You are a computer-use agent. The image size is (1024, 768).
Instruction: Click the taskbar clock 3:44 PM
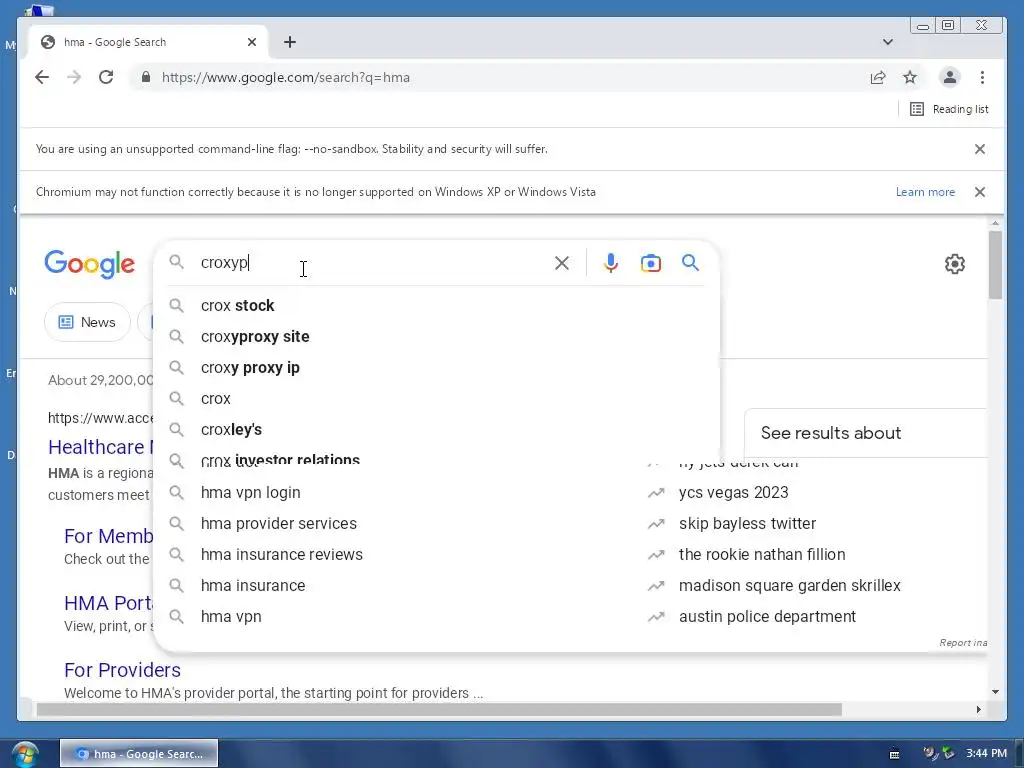[x=986, y=753]
